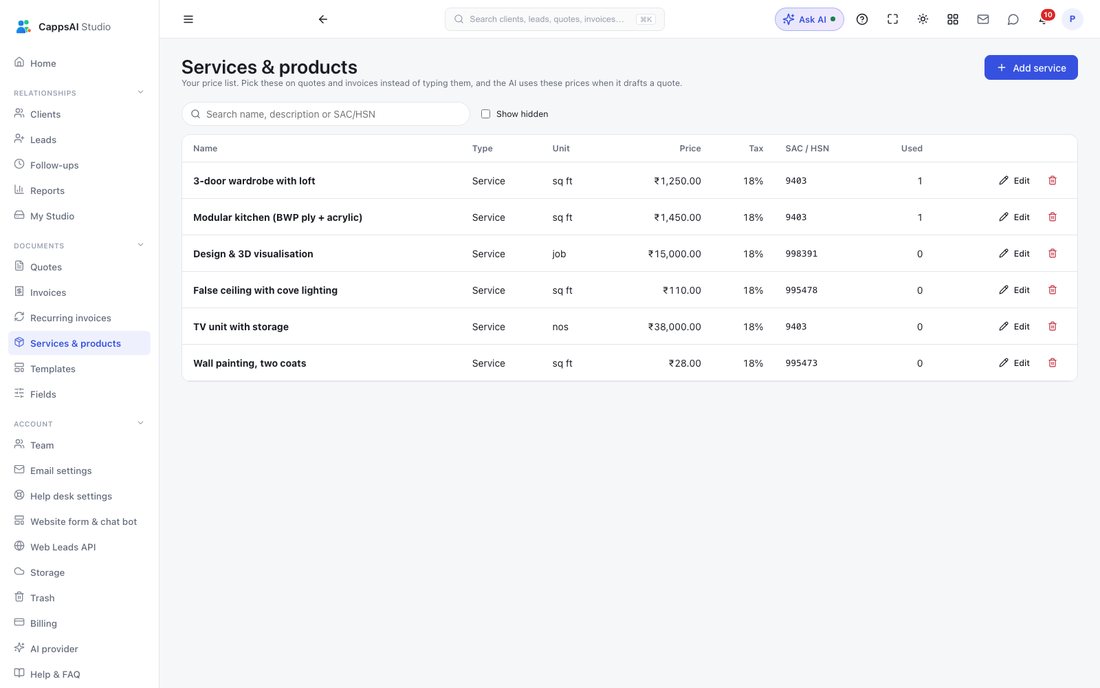
Task: Edit the Wall painting, two coats service
Action: (1014, 363)
